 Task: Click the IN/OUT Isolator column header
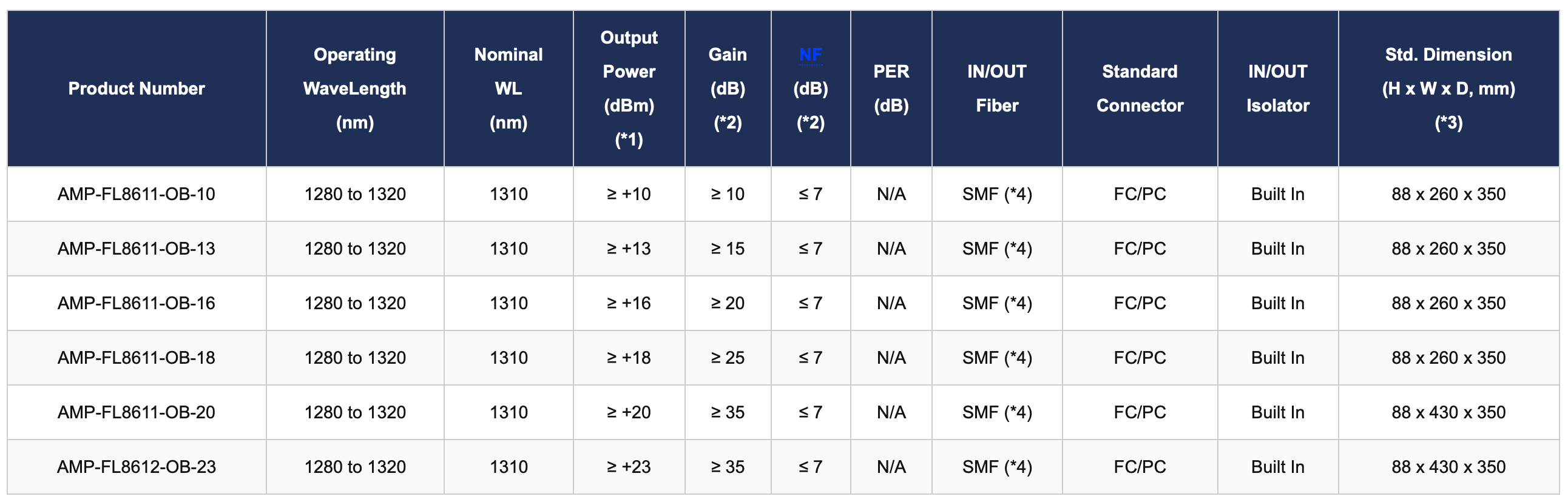[1278, 89]
